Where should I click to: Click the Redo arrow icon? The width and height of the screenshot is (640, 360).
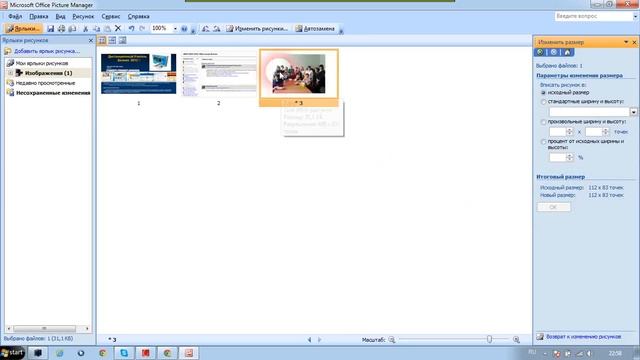[142, 29]
